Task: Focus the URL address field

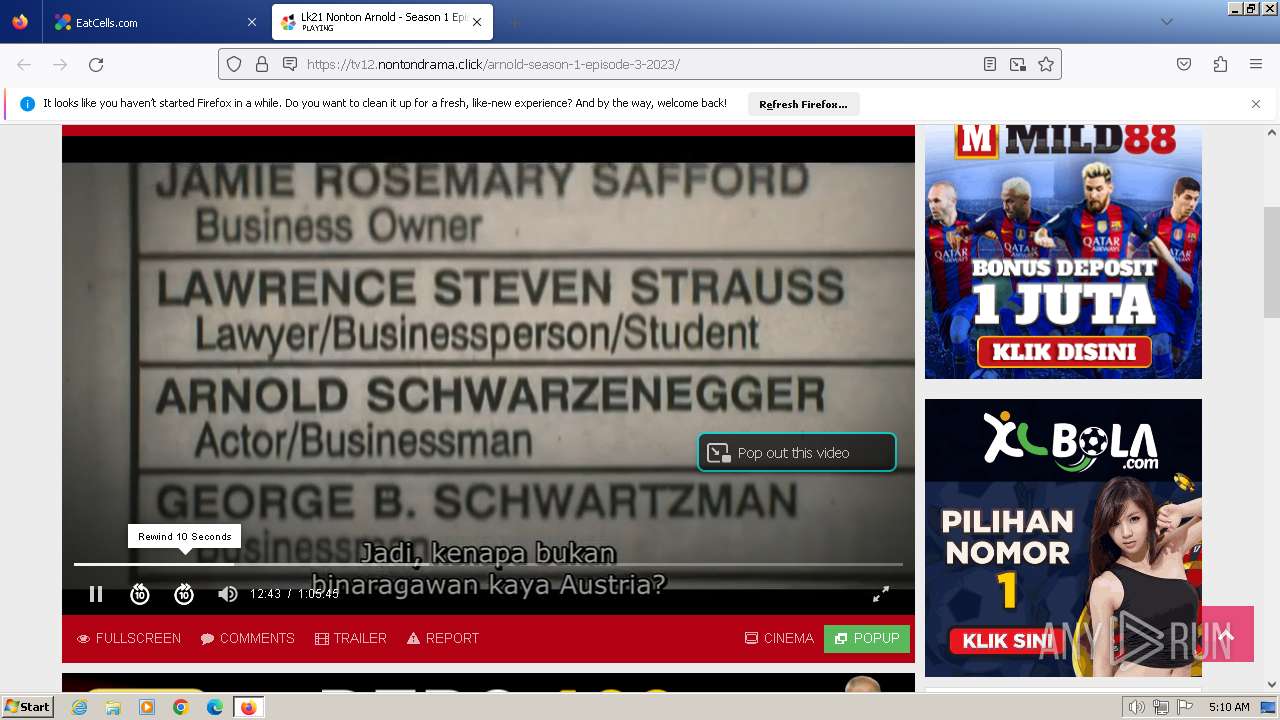Action: tap(640, 64)
